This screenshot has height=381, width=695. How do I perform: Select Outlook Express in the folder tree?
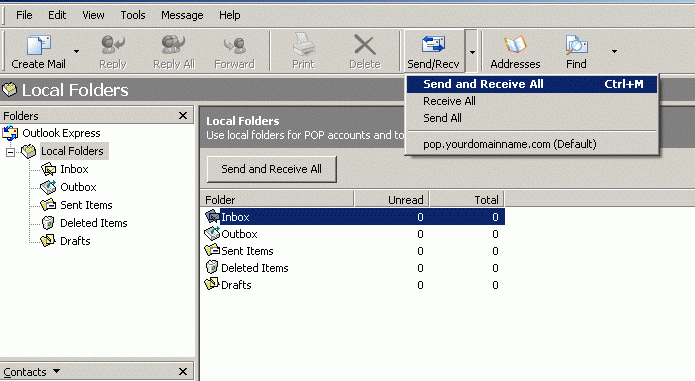click(61, 133)
